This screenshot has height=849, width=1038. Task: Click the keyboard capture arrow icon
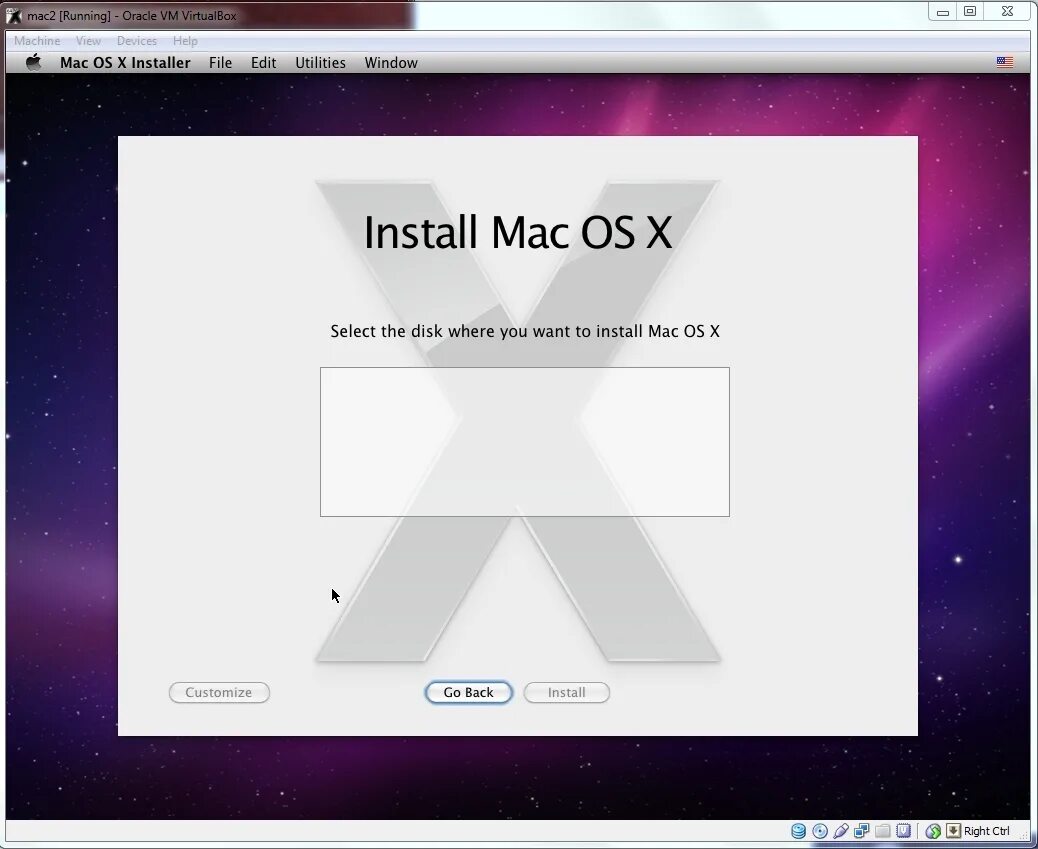pyautogui.click(x=953, y=831)
